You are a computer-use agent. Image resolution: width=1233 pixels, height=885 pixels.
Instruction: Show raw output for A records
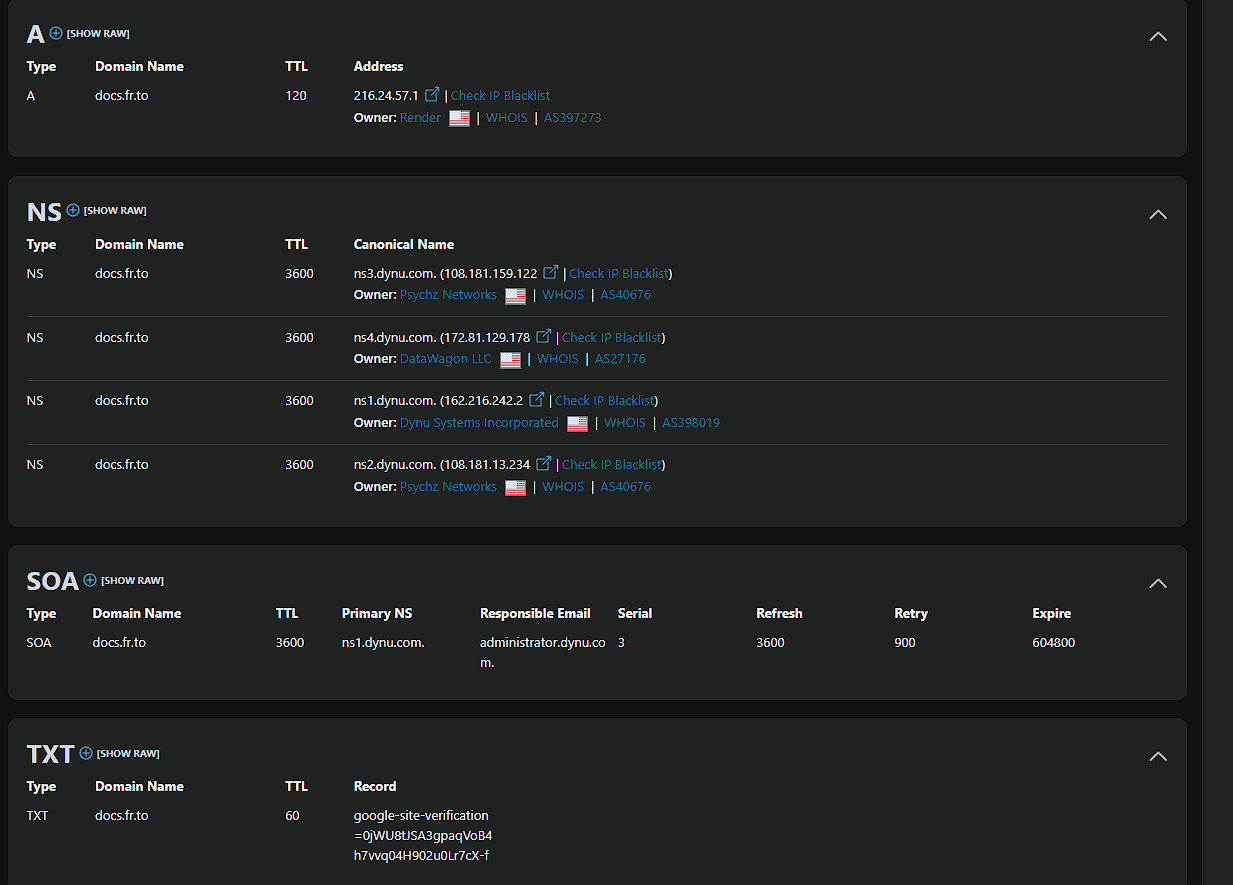coord(98,34)
